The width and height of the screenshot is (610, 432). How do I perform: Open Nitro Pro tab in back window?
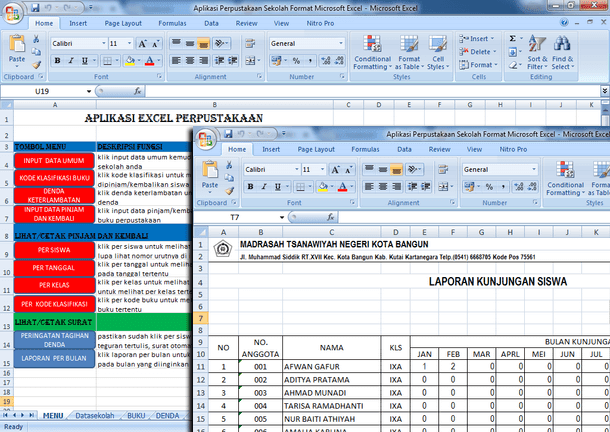click(320, 23)
